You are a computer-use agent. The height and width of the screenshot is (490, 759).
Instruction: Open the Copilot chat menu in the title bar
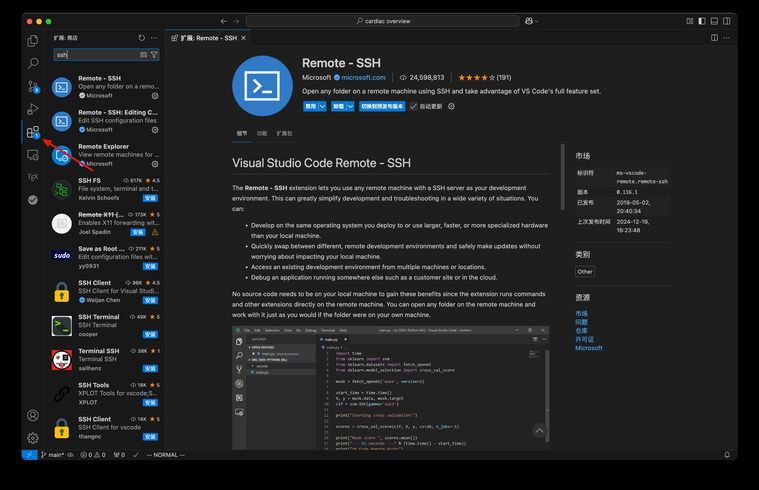[529, 21]
